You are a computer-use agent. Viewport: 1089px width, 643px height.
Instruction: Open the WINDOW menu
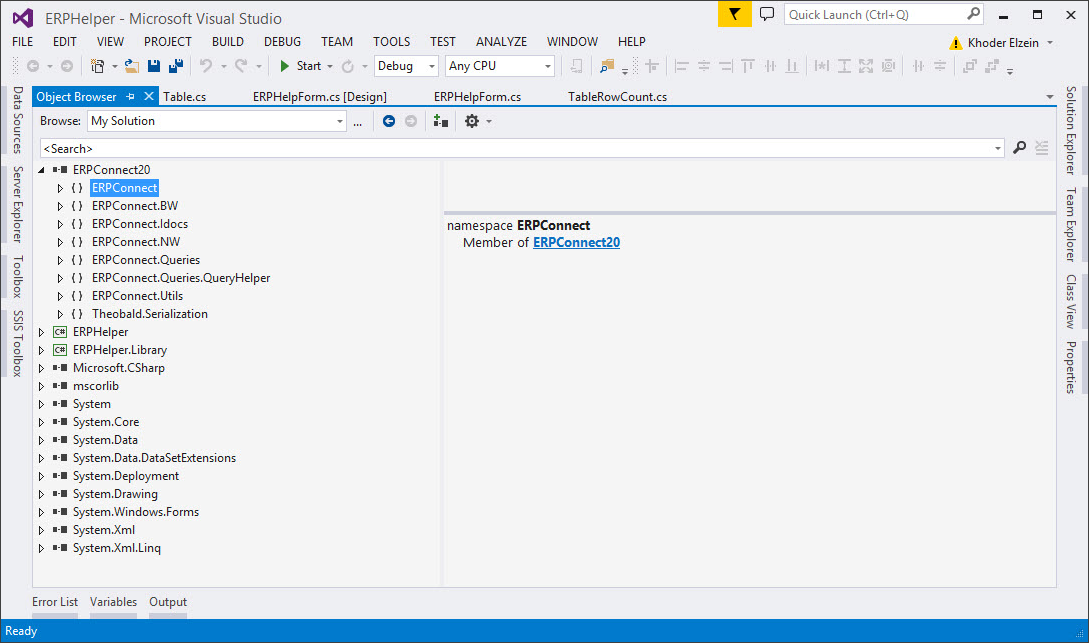pyautogui.click(x=572, y=42)
